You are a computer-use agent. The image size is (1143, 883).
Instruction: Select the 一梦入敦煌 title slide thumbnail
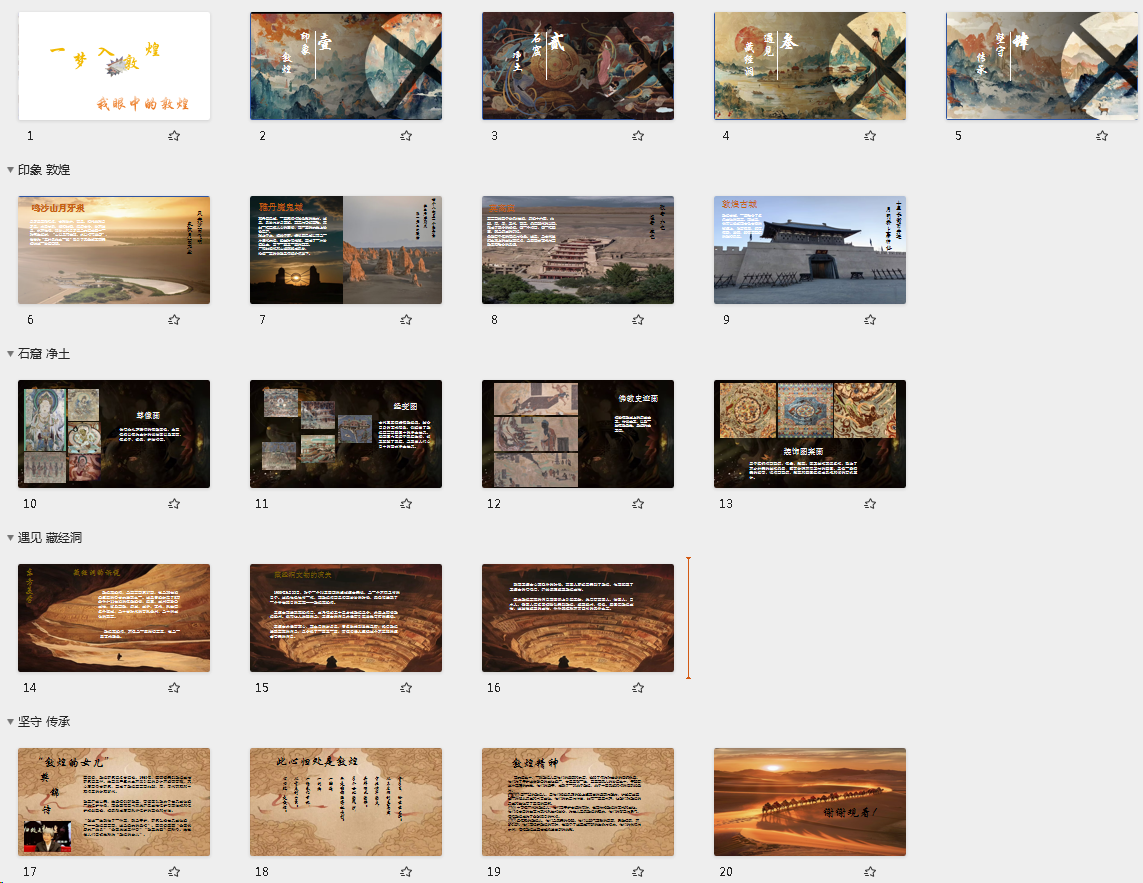[114, 66]
